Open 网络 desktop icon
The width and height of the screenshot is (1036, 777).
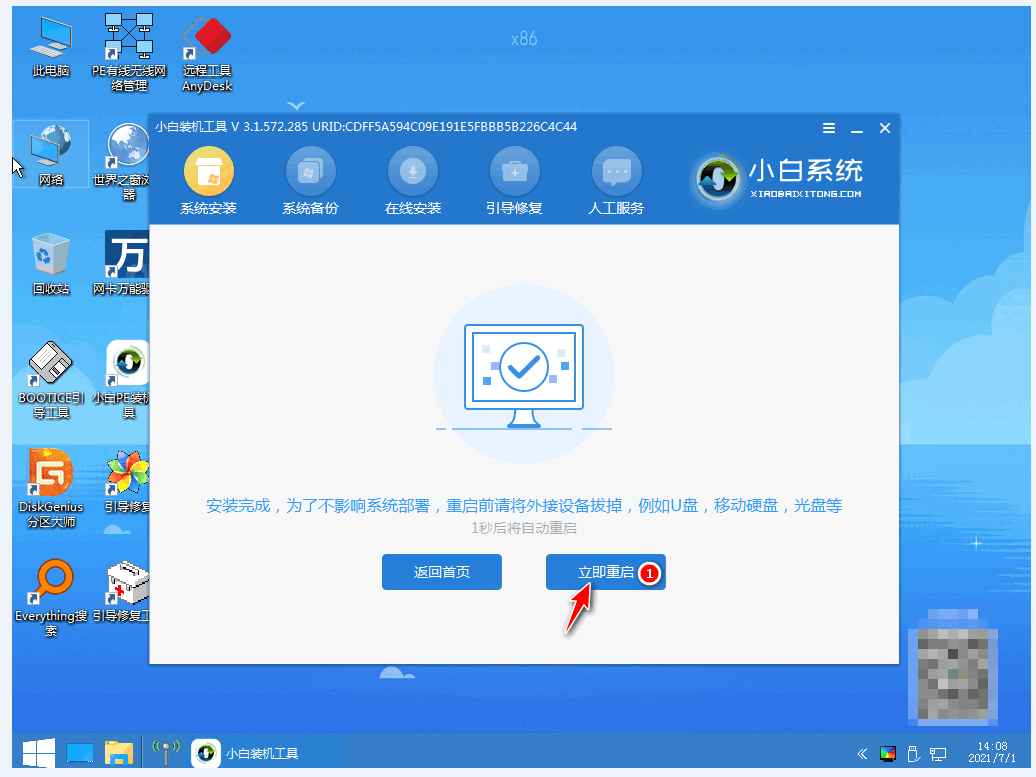[51, 155]
